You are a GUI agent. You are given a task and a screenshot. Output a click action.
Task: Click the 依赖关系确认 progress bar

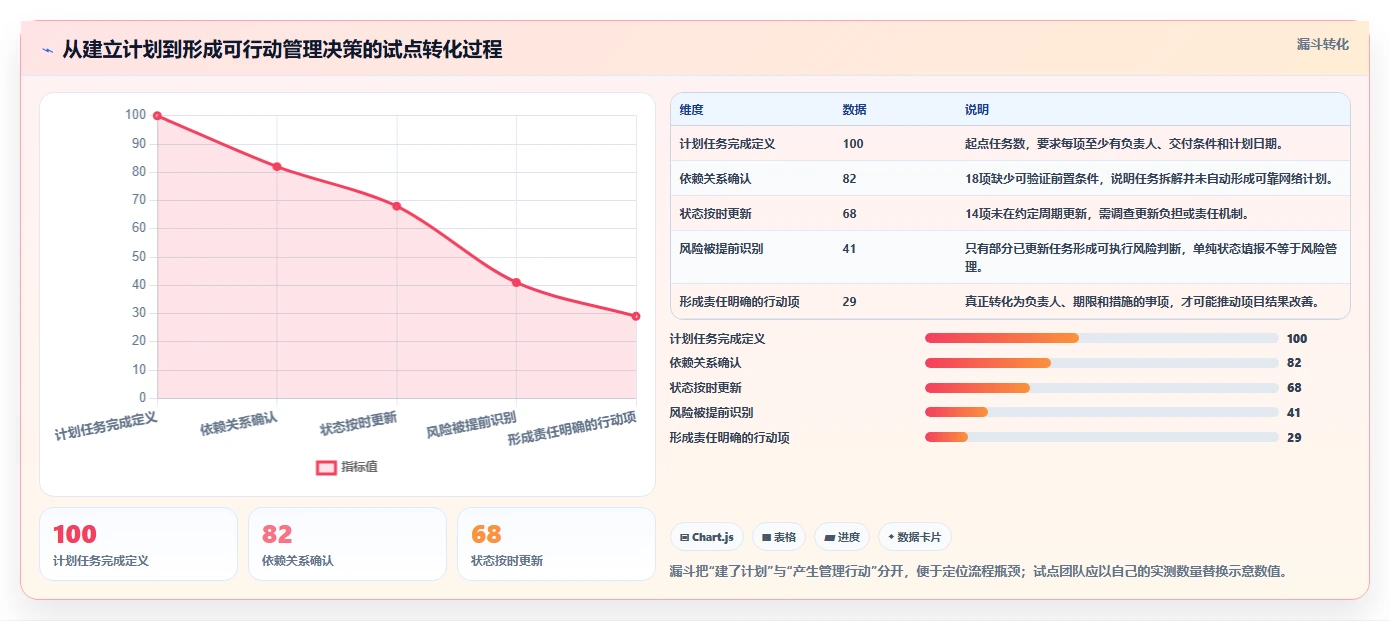(x=1102, y=363)
